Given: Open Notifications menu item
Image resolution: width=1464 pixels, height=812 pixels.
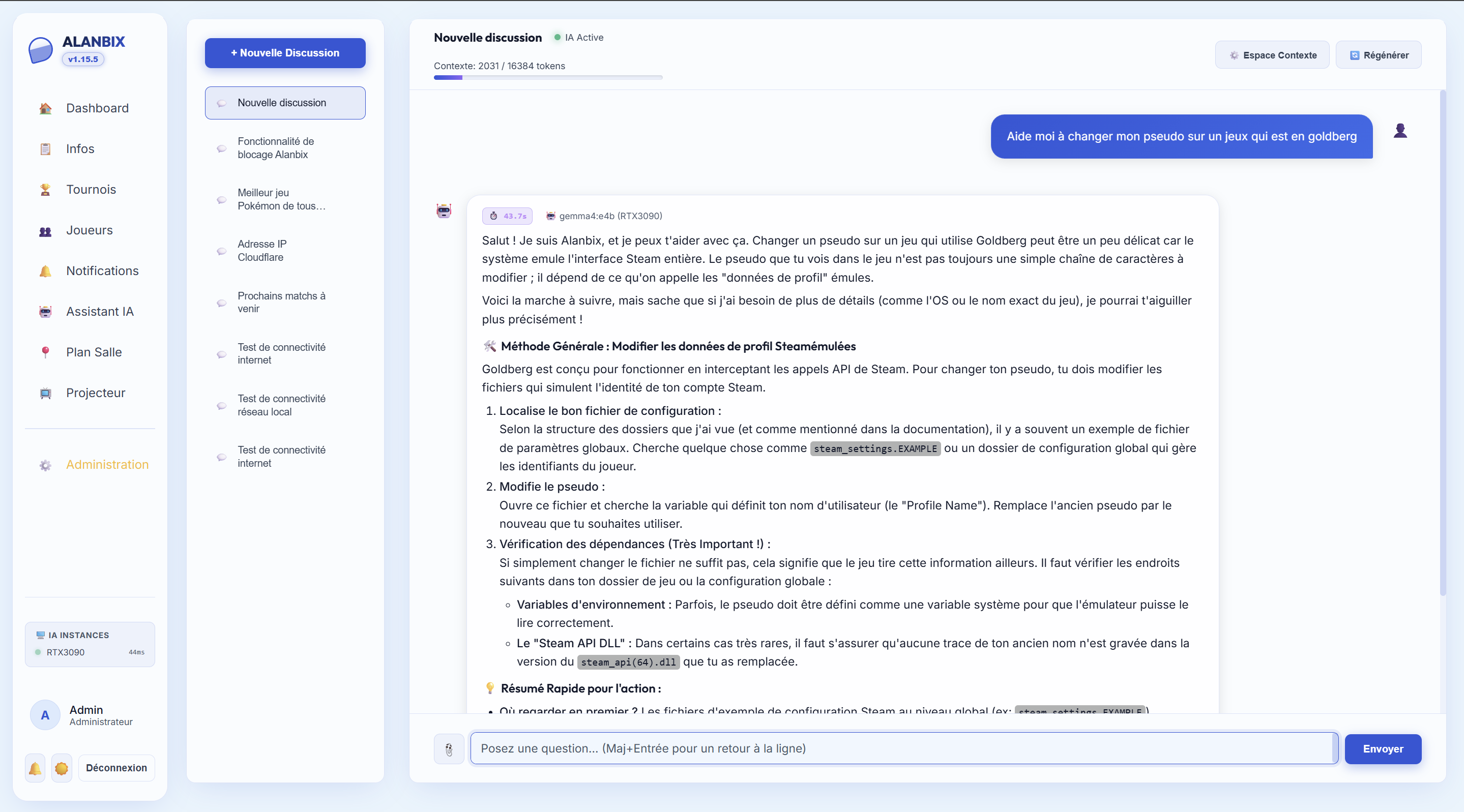Looking at the screenshot, I should pyautogui.click(x=90, y=272).
